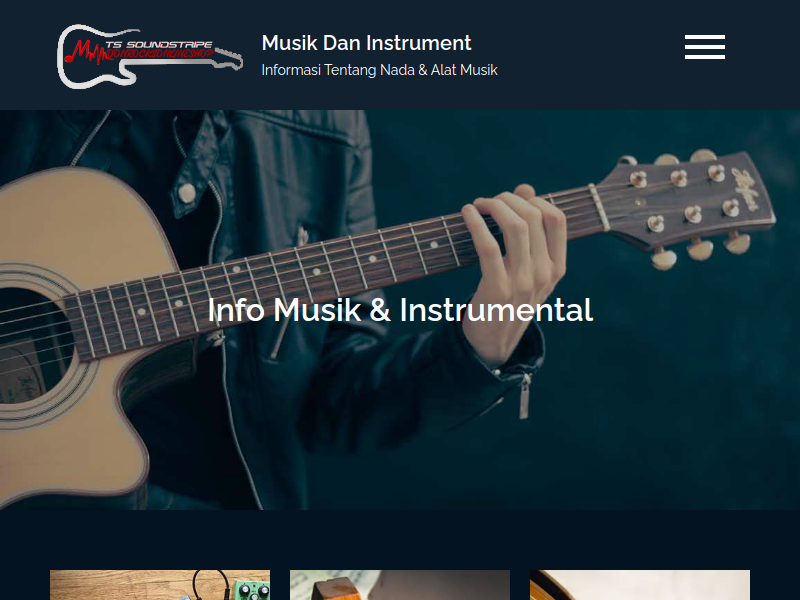Open the rightmost cream-colored post thumbnail
The width and height of the screenshot is (800, 600).
click(x=640, y=585)
